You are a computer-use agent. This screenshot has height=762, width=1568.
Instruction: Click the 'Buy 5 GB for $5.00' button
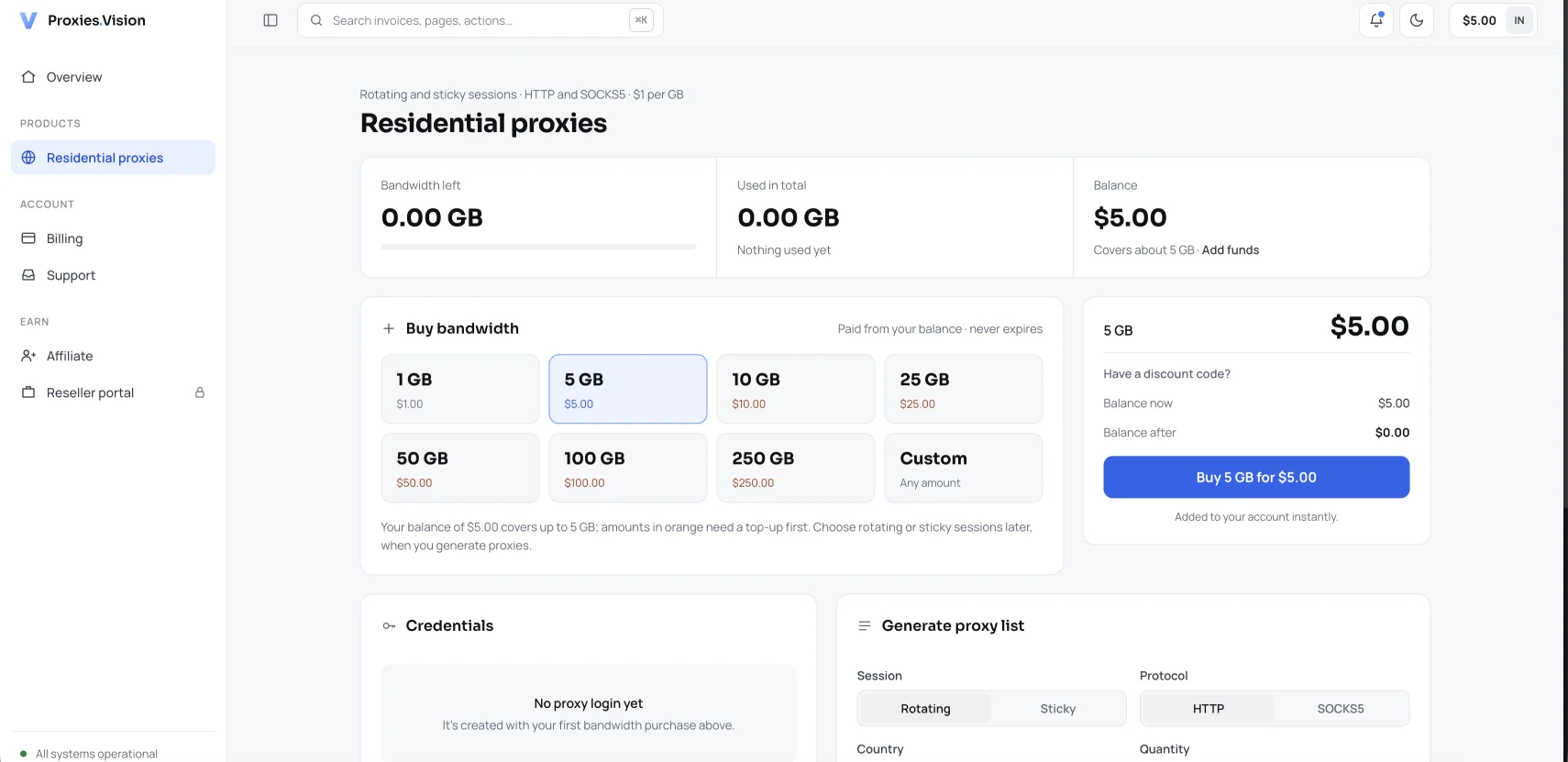(x=1256, y=478)
